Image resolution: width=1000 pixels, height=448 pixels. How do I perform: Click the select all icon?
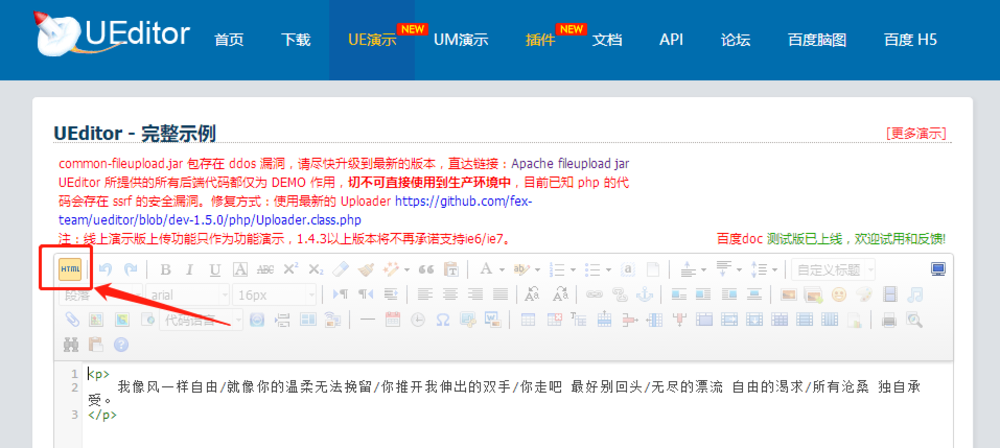(628, 269)
